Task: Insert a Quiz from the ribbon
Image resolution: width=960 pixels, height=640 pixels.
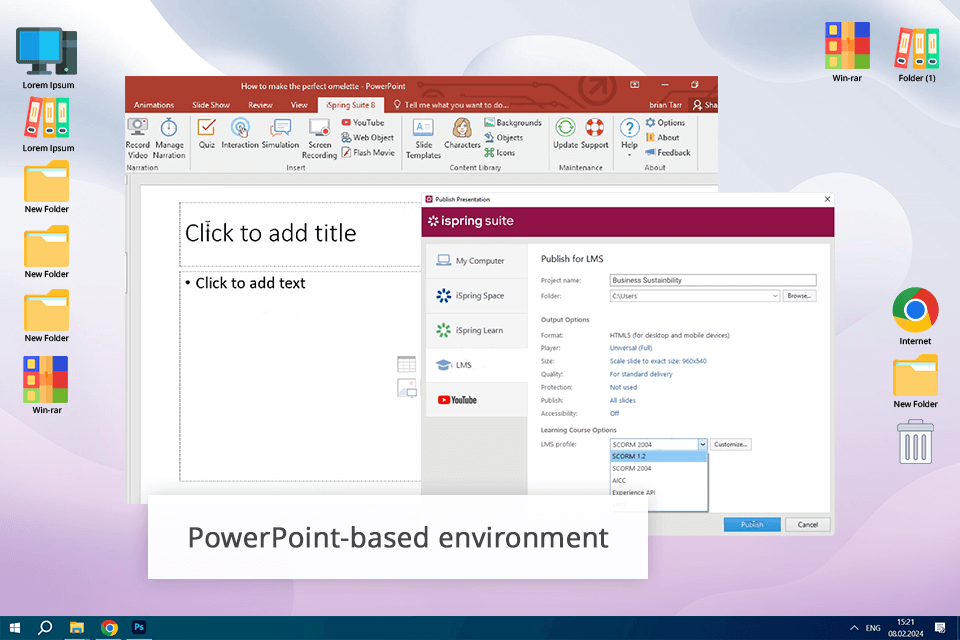Action: point(206,134)
